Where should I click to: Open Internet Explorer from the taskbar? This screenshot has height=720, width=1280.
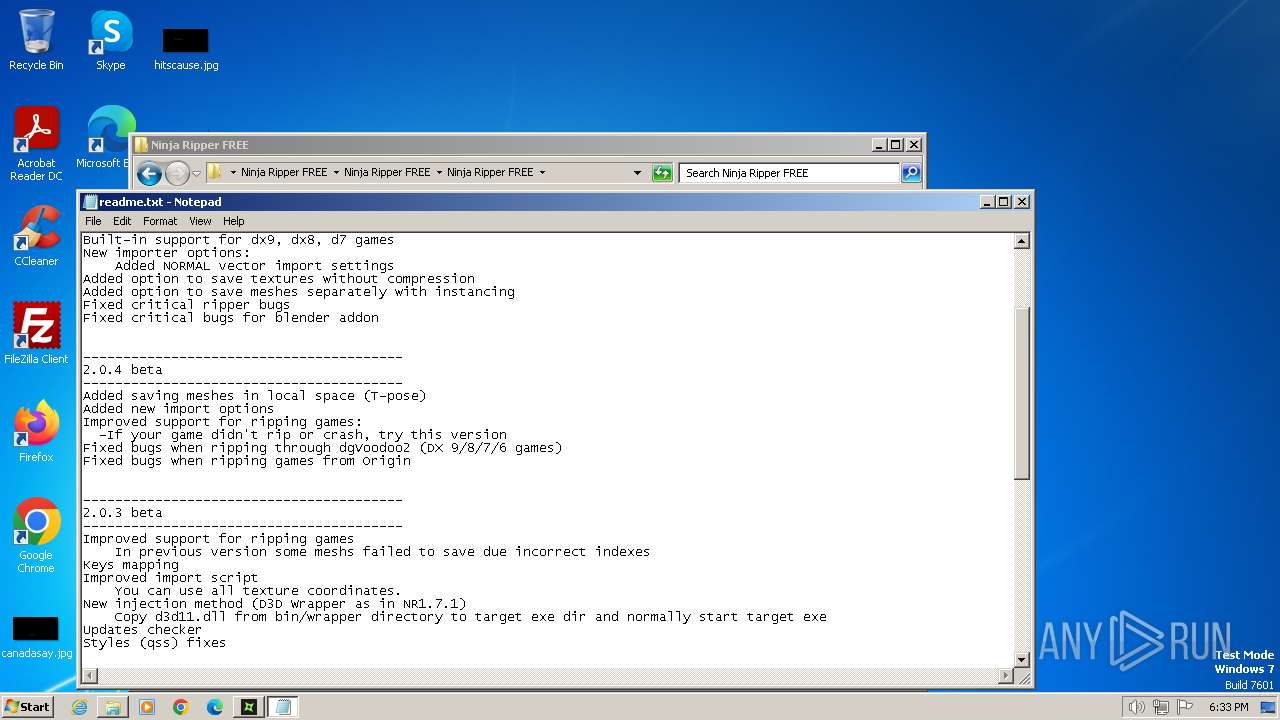click(79, 707)
